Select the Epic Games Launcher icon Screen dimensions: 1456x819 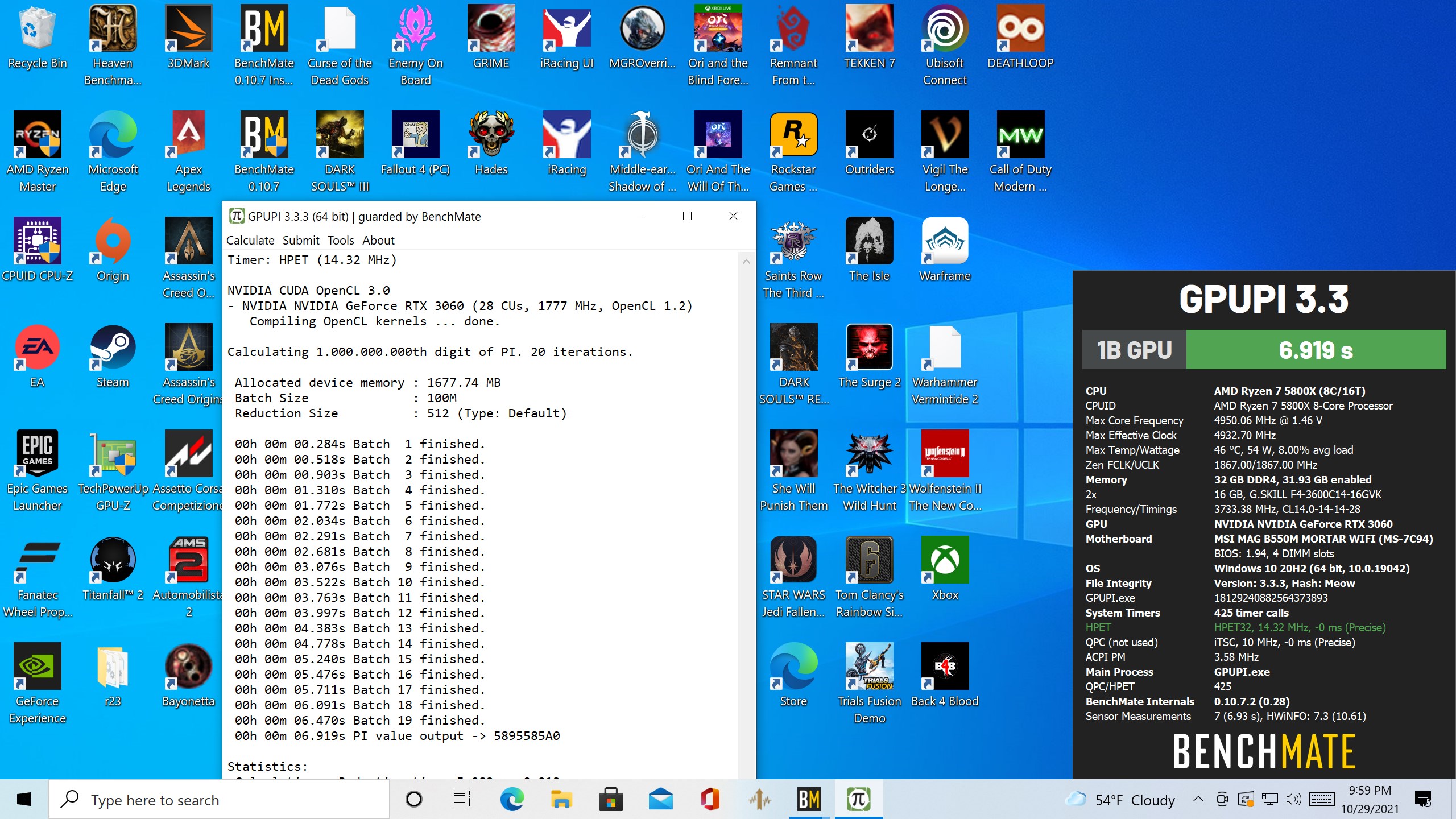pyautogui.click(x=38, y=470)
